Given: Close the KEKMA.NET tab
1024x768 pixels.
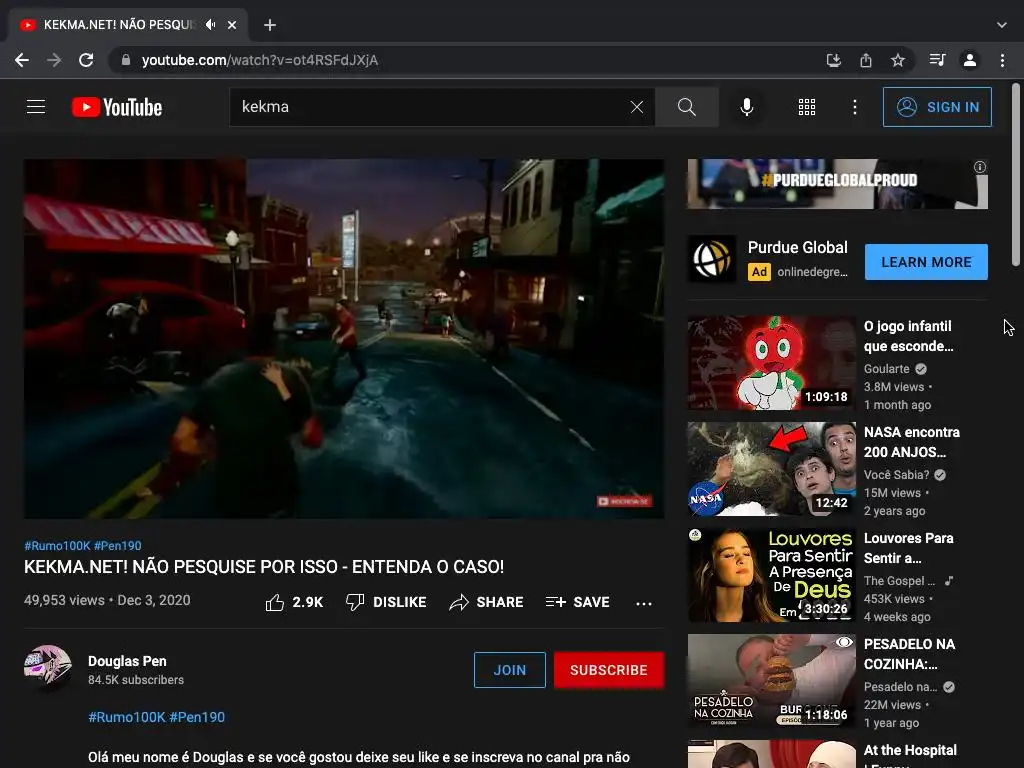Looking at the screenshot, I should point(232,25).
